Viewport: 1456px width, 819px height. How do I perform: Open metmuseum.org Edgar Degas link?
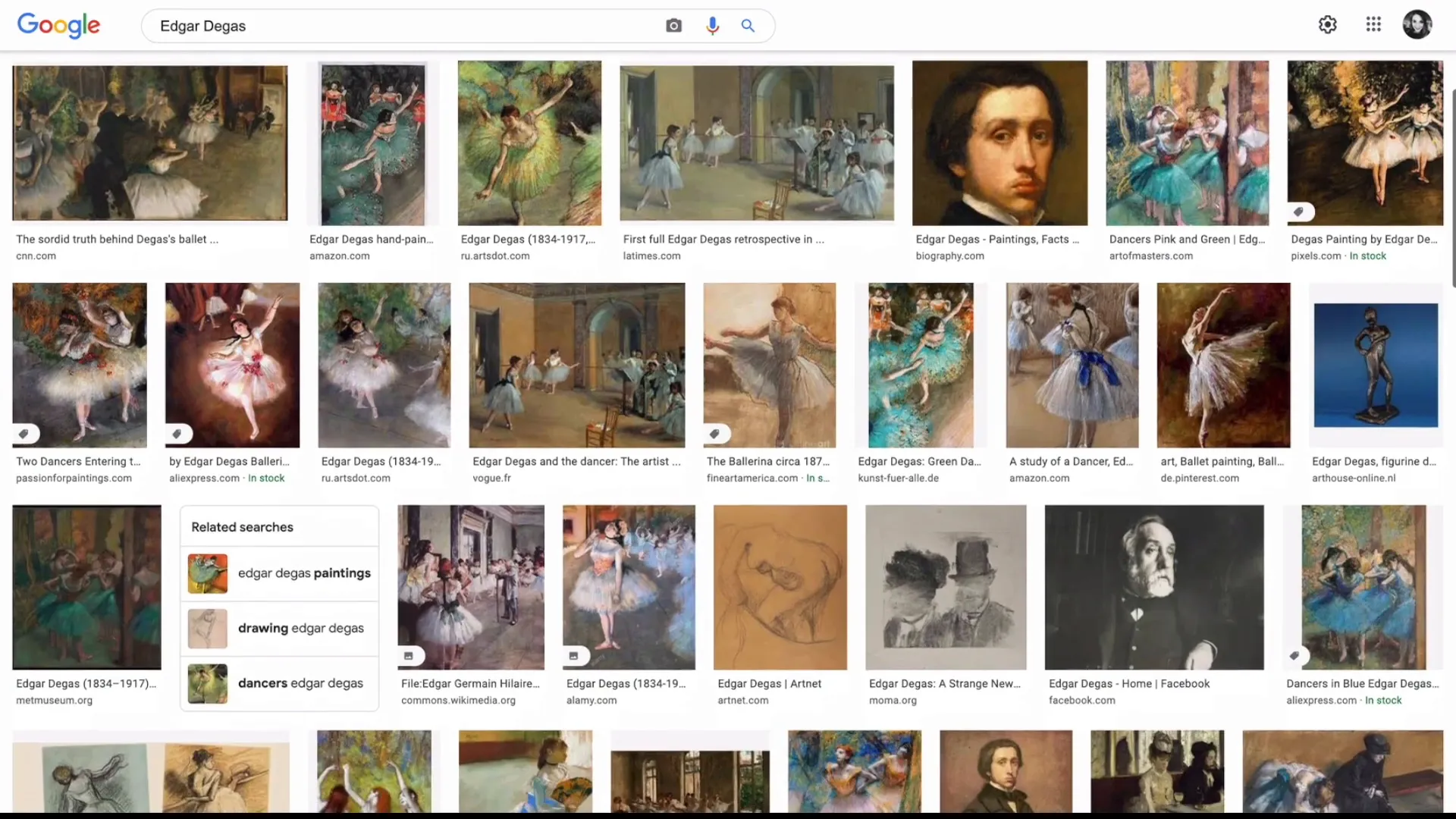click(x=86, y=683)
